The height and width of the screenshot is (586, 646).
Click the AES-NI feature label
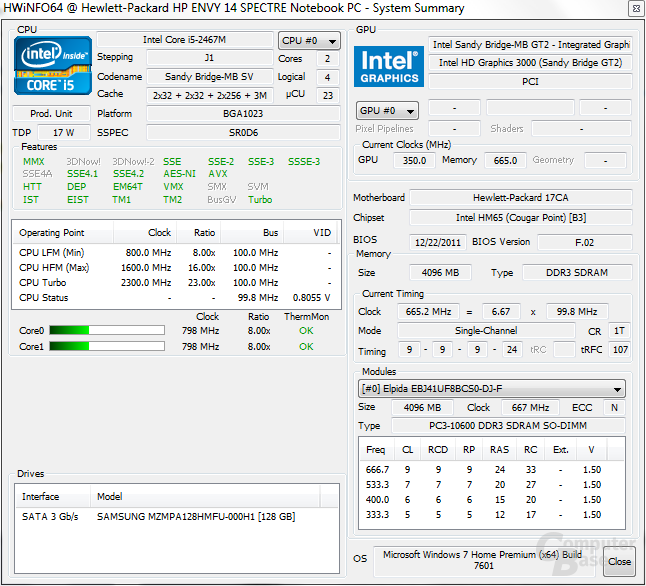click(x=179, y=174)
